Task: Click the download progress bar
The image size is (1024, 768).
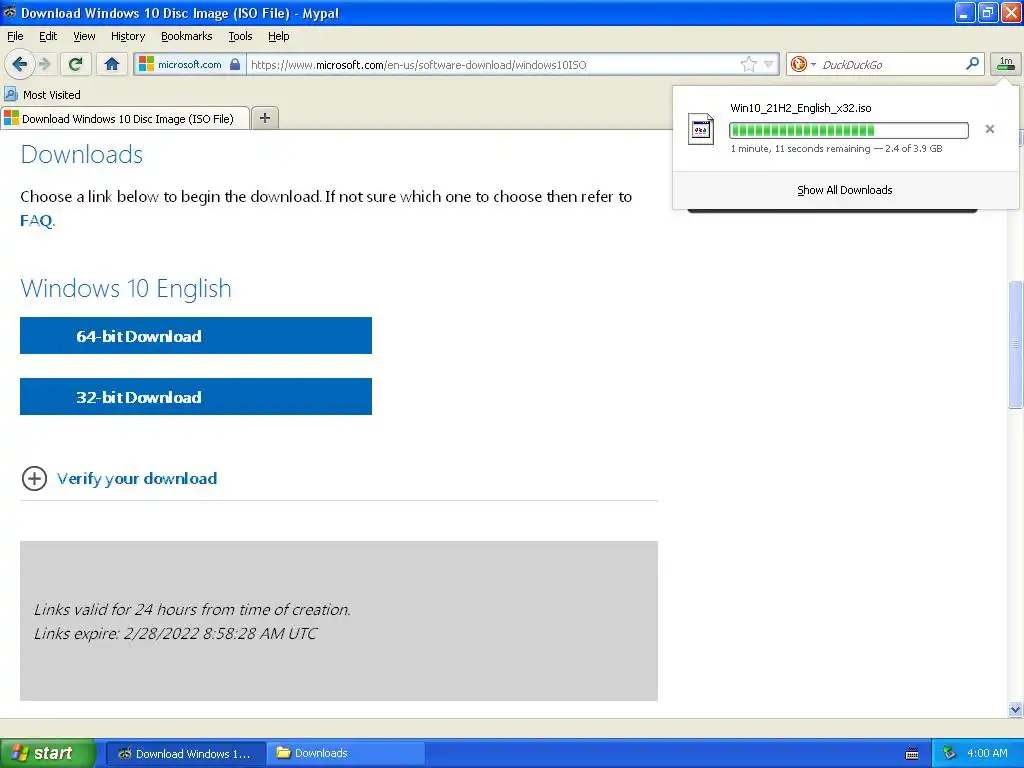Action: 848,130
